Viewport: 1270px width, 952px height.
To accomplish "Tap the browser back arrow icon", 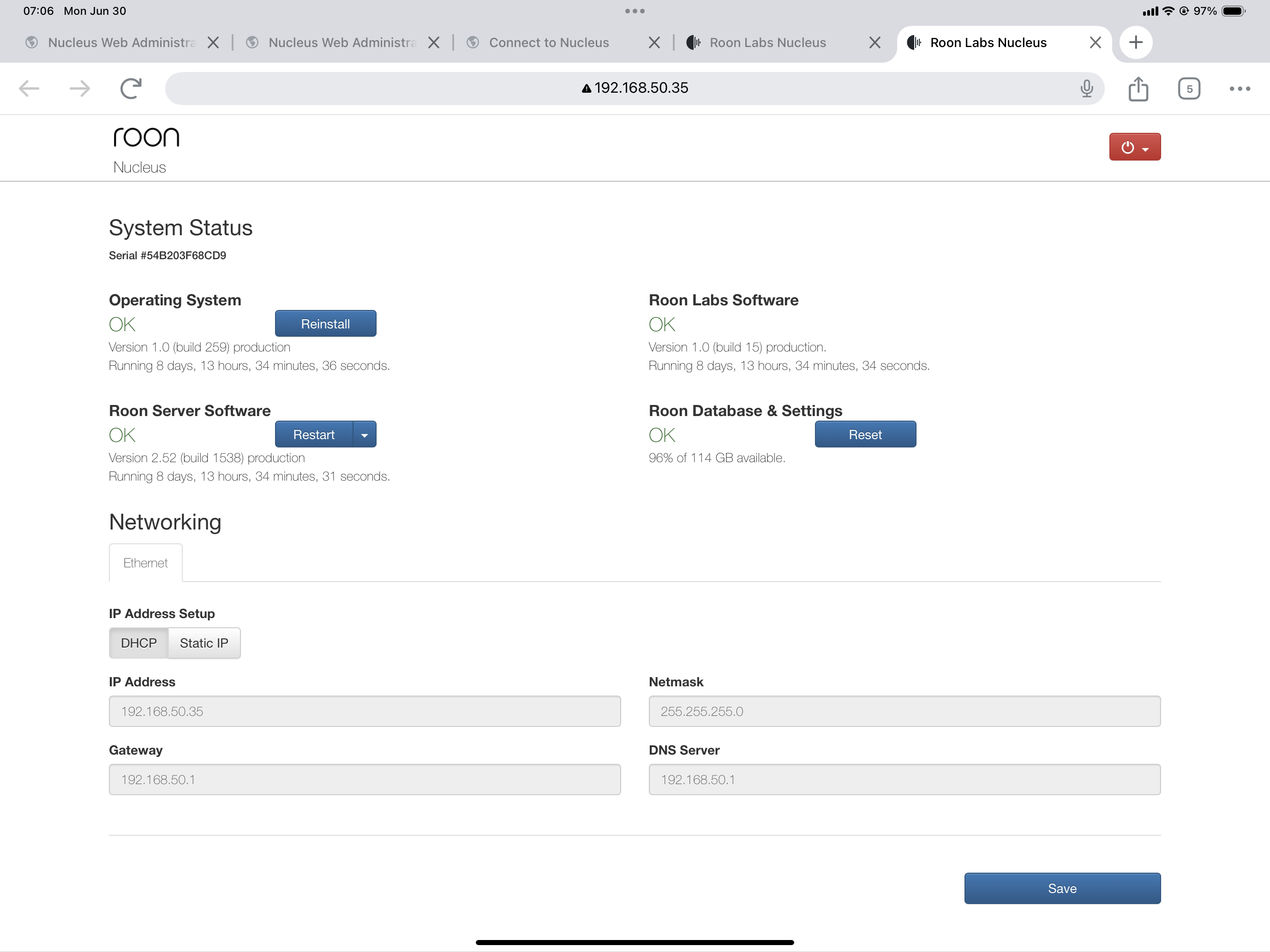I will tap(29, 89).
